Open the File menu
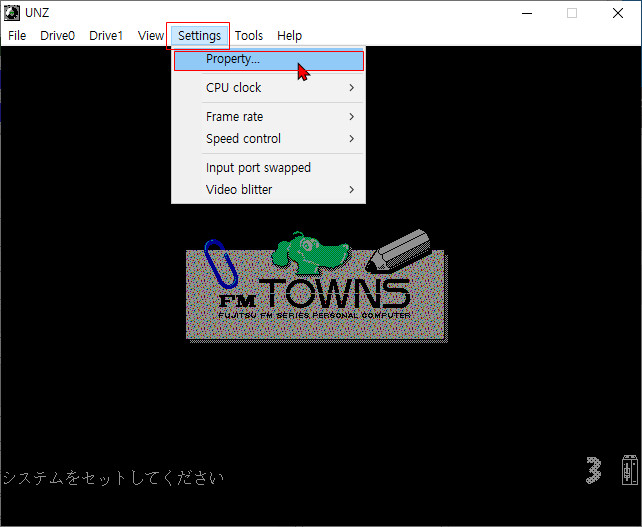 coord(17,36)
